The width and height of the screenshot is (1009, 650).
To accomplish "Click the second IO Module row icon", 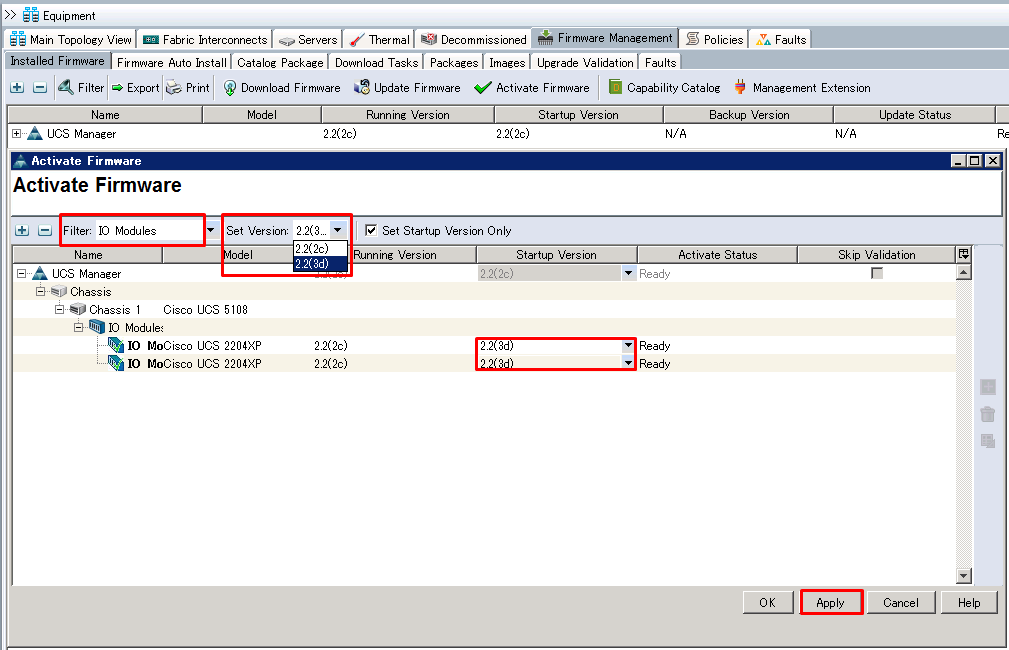I will point(116,364).
